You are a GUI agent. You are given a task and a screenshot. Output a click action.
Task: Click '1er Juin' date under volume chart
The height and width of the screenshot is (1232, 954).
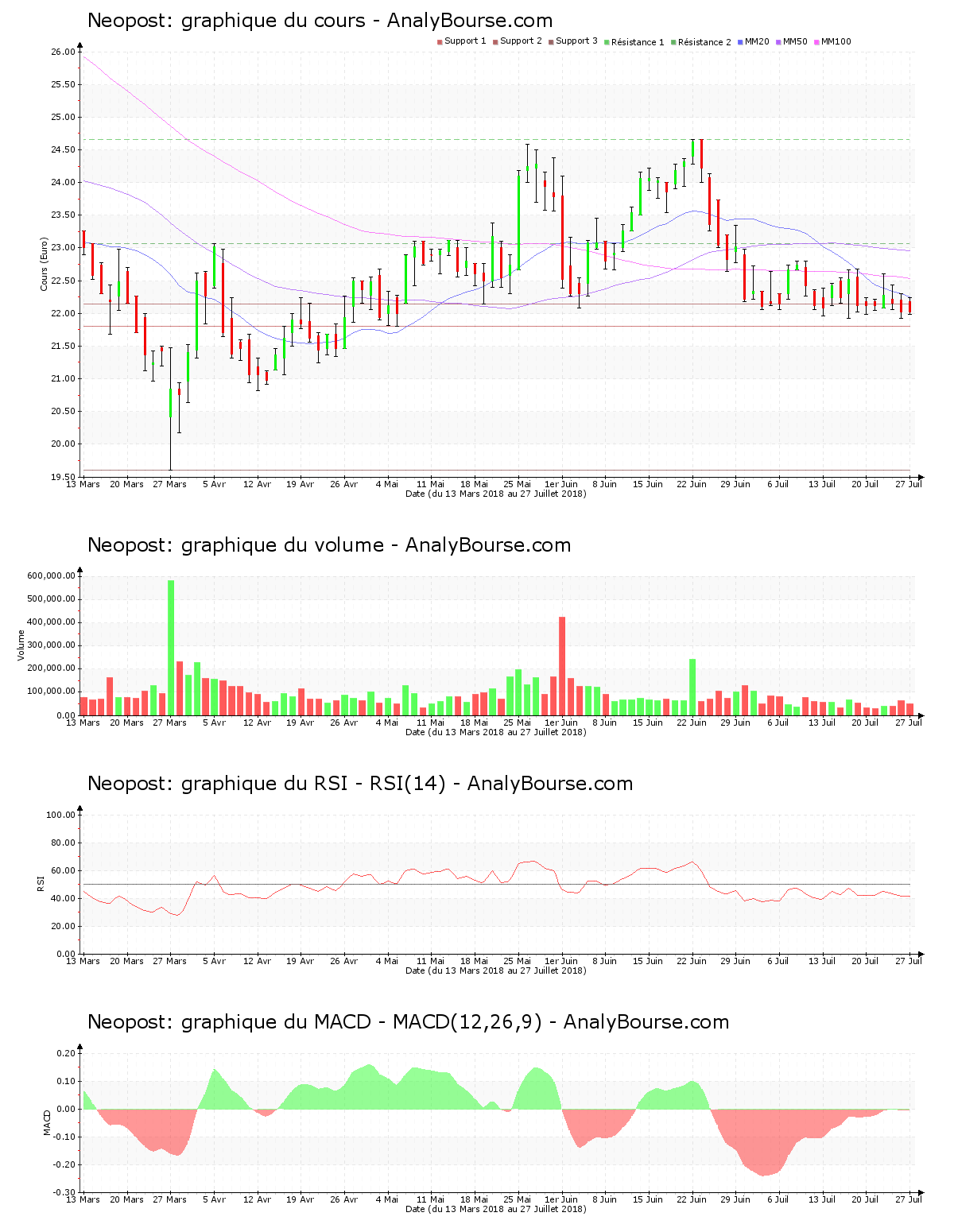click(x=561, y=723)
